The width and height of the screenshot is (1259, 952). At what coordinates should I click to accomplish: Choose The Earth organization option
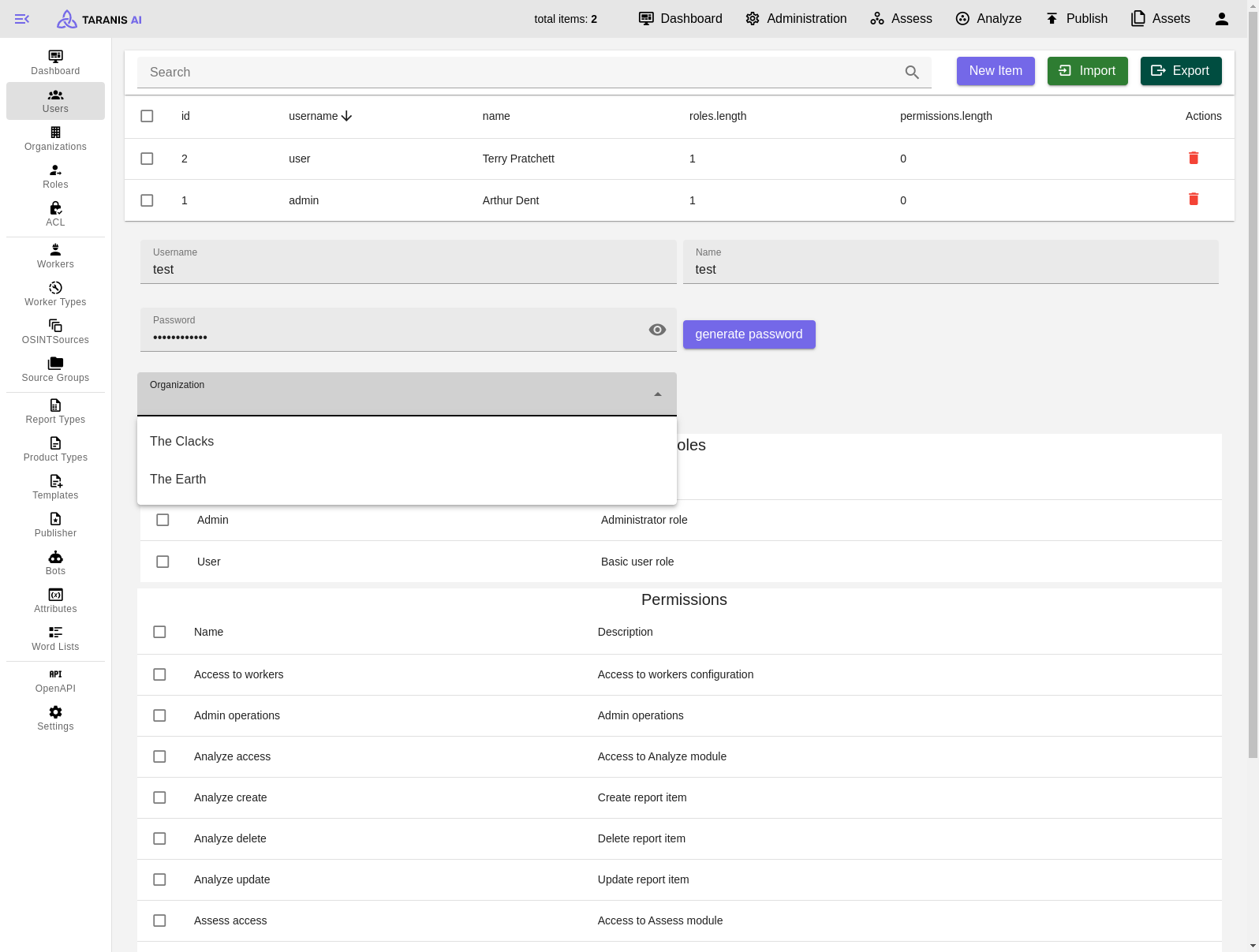pos(407,480)
